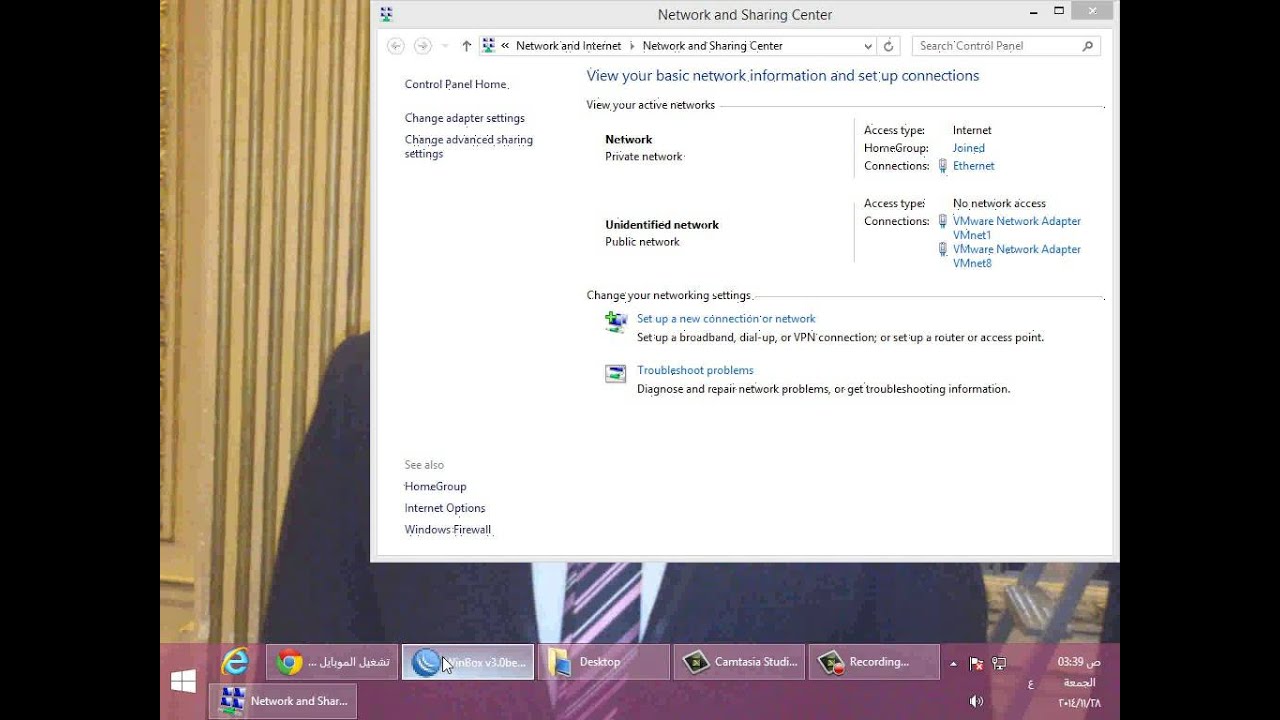
Task: Open the Ethernet connection link
Action: (973, 166)
